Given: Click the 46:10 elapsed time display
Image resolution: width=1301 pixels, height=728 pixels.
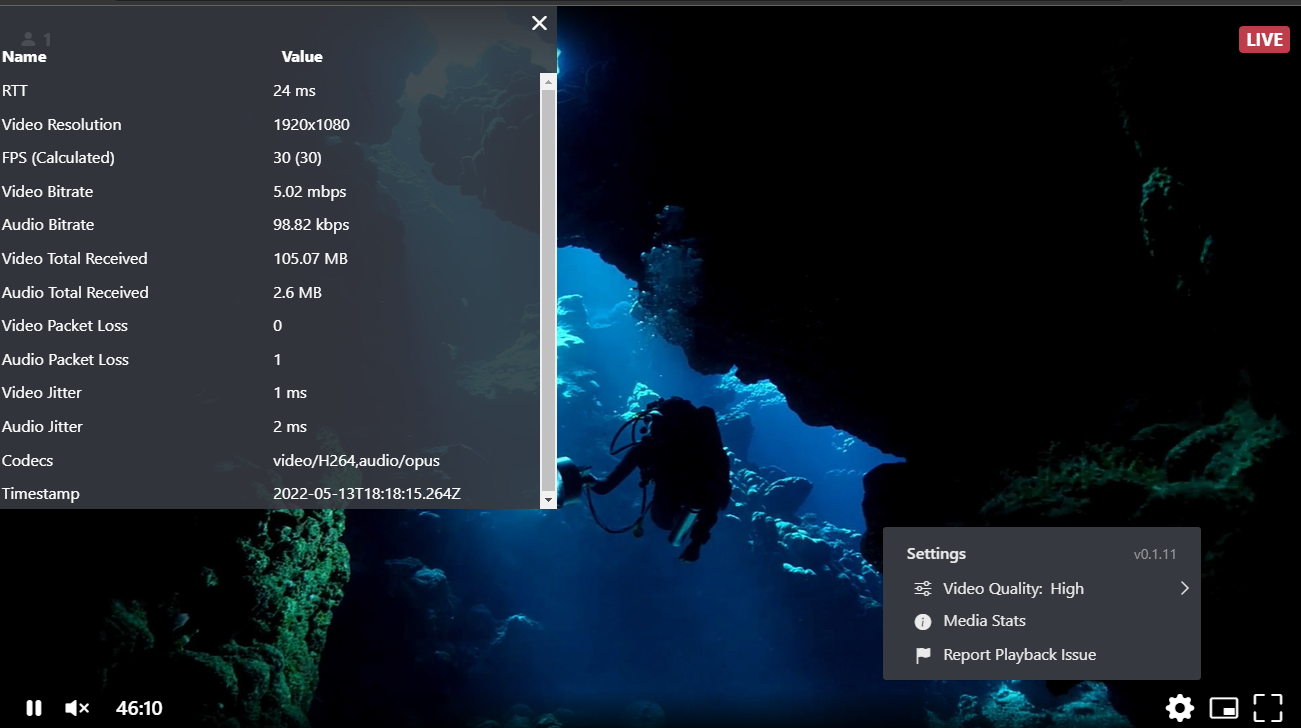Looking at the screenshot, I should pos(139,708).
